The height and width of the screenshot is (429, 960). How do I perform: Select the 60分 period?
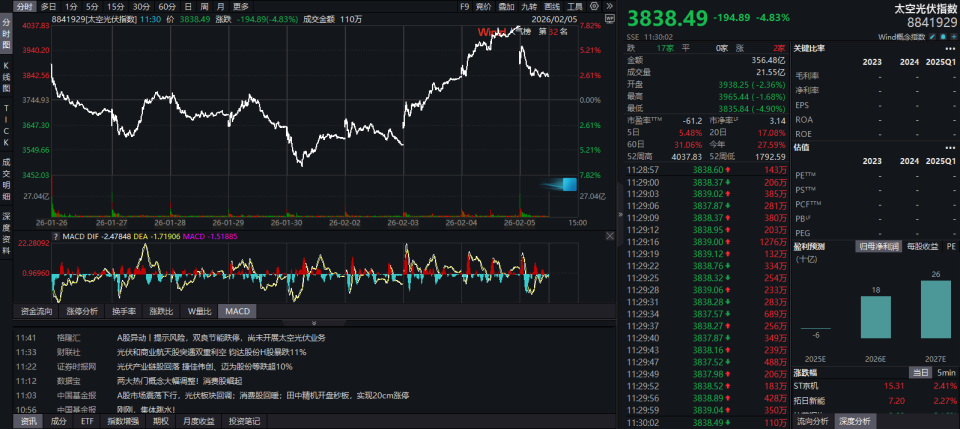tap(167, 6)
